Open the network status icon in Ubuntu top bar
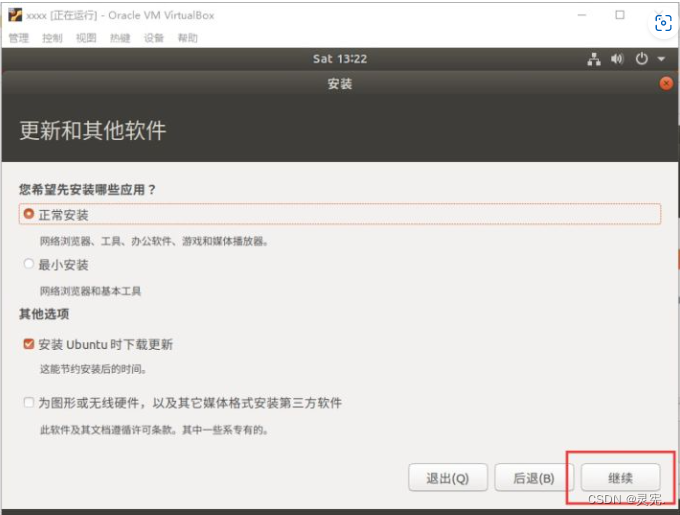Screen dimensions: 680x515 594,59
